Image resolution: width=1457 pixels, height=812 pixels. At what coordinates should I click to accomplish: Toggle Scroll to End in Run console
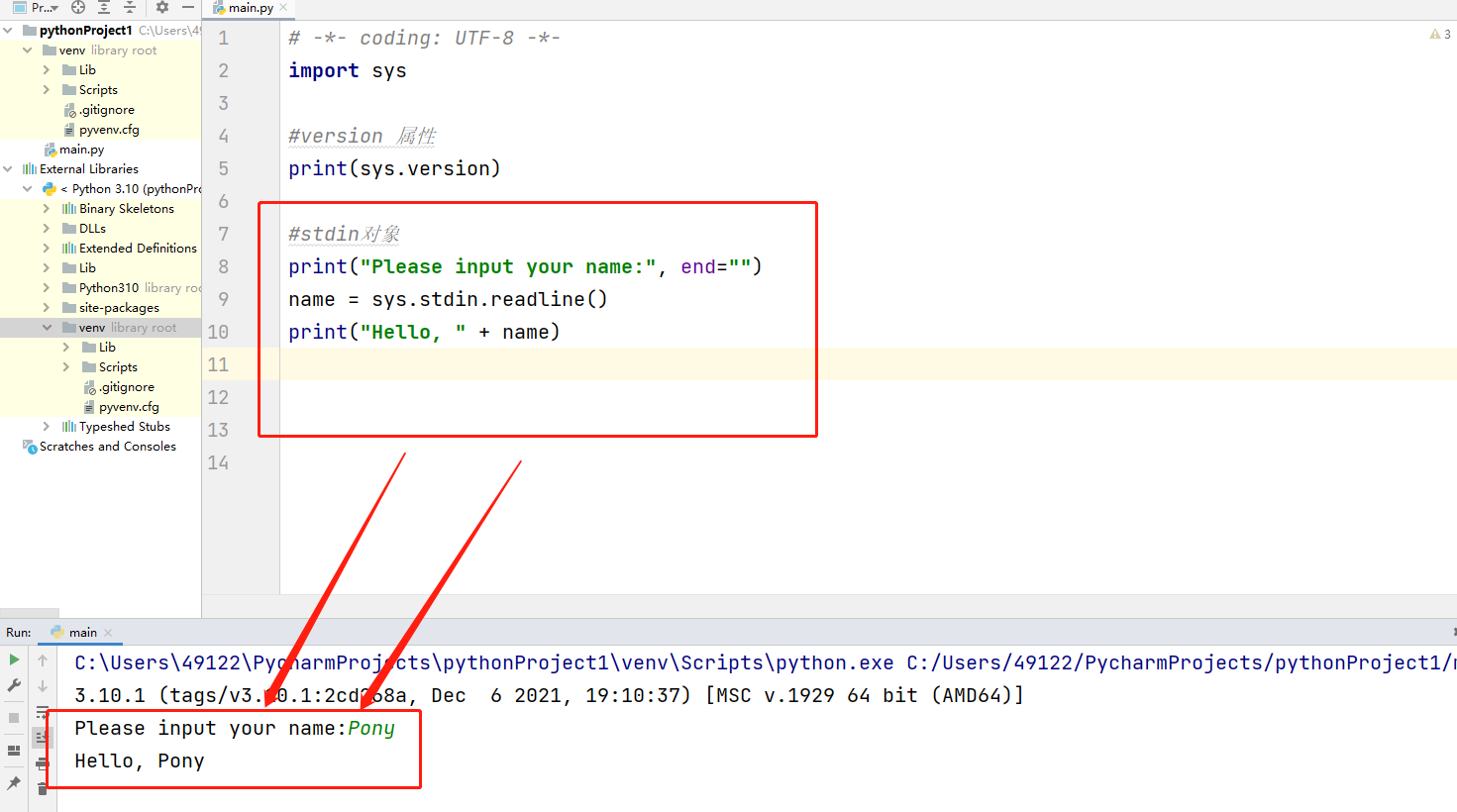coord(42,737)
